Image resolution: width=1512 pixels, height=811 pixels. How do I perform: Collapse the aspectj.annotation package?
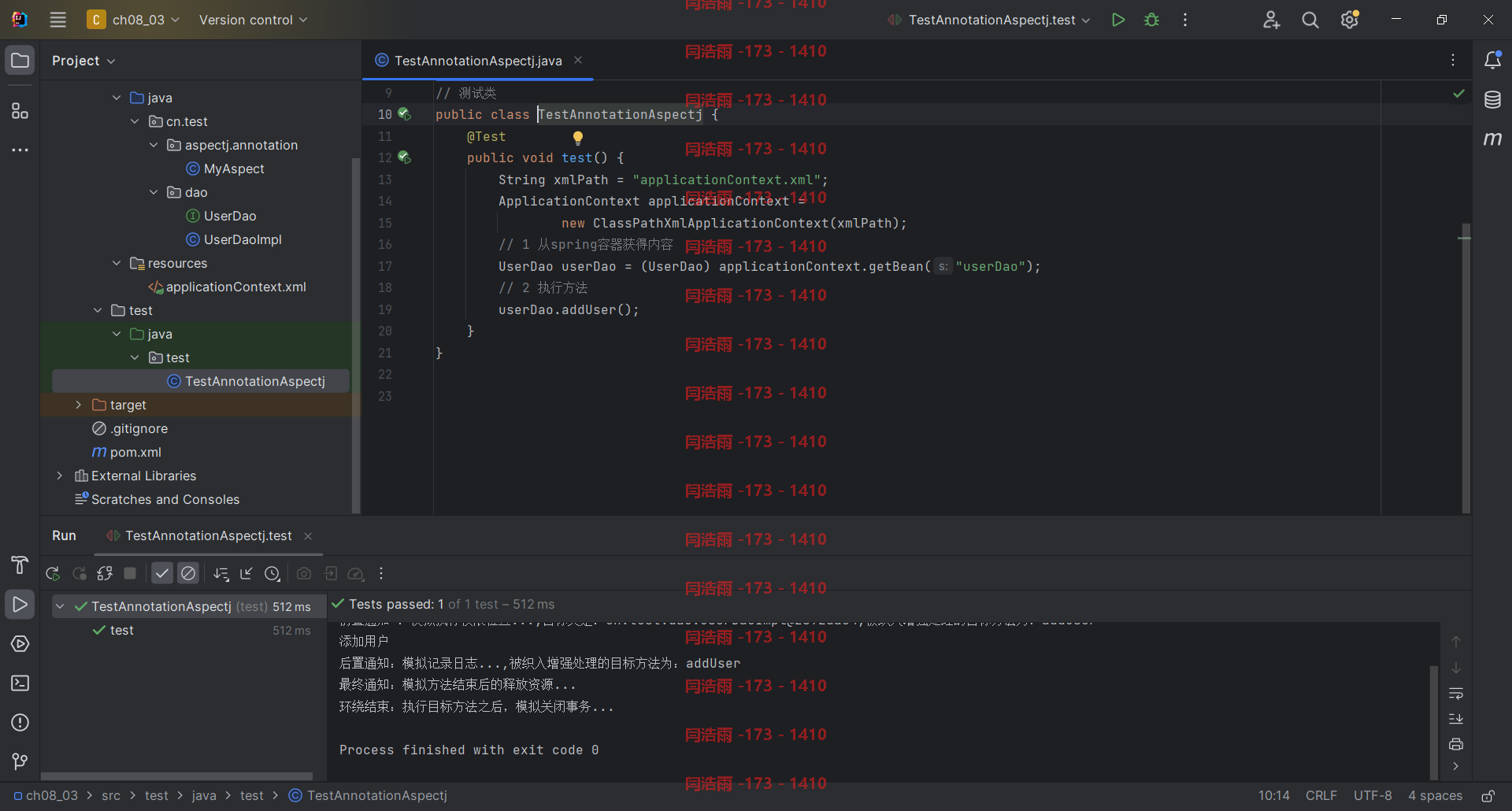[x=154, y=145]
